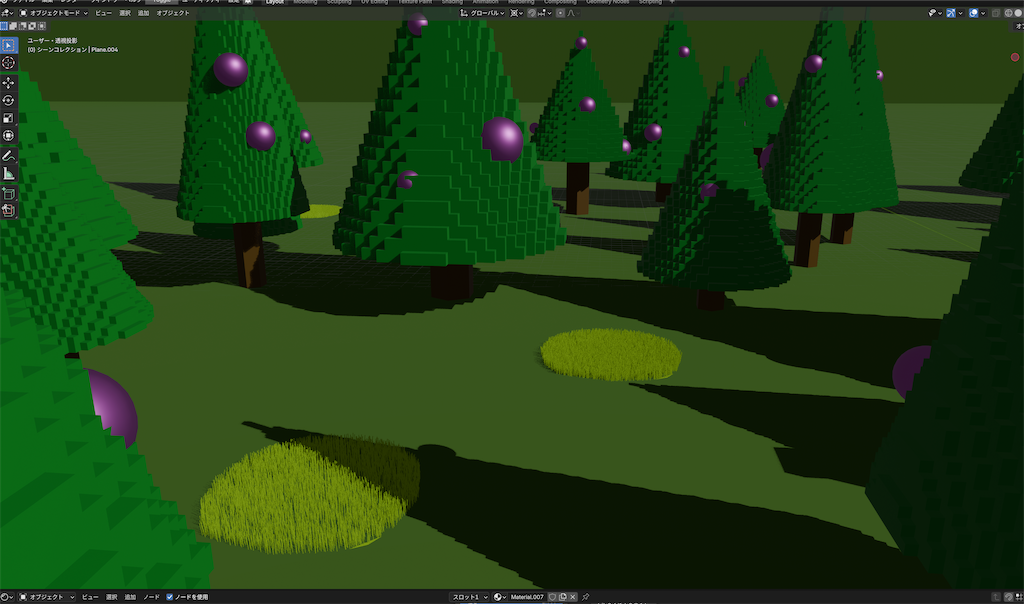Click the red axis gizmo dot

tap(1015, 57)
